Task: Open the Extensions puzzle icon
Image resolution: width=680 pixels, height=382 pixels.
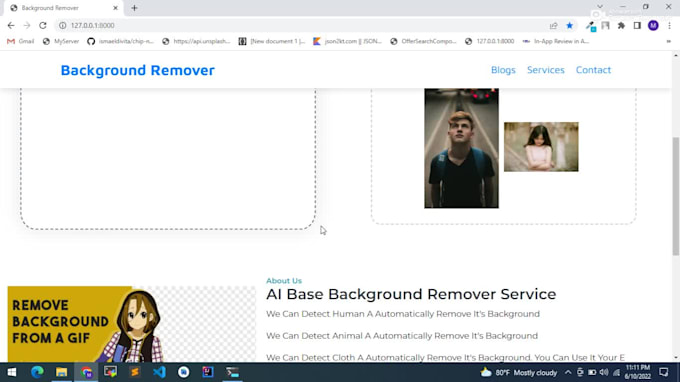Action: point(621,26)
